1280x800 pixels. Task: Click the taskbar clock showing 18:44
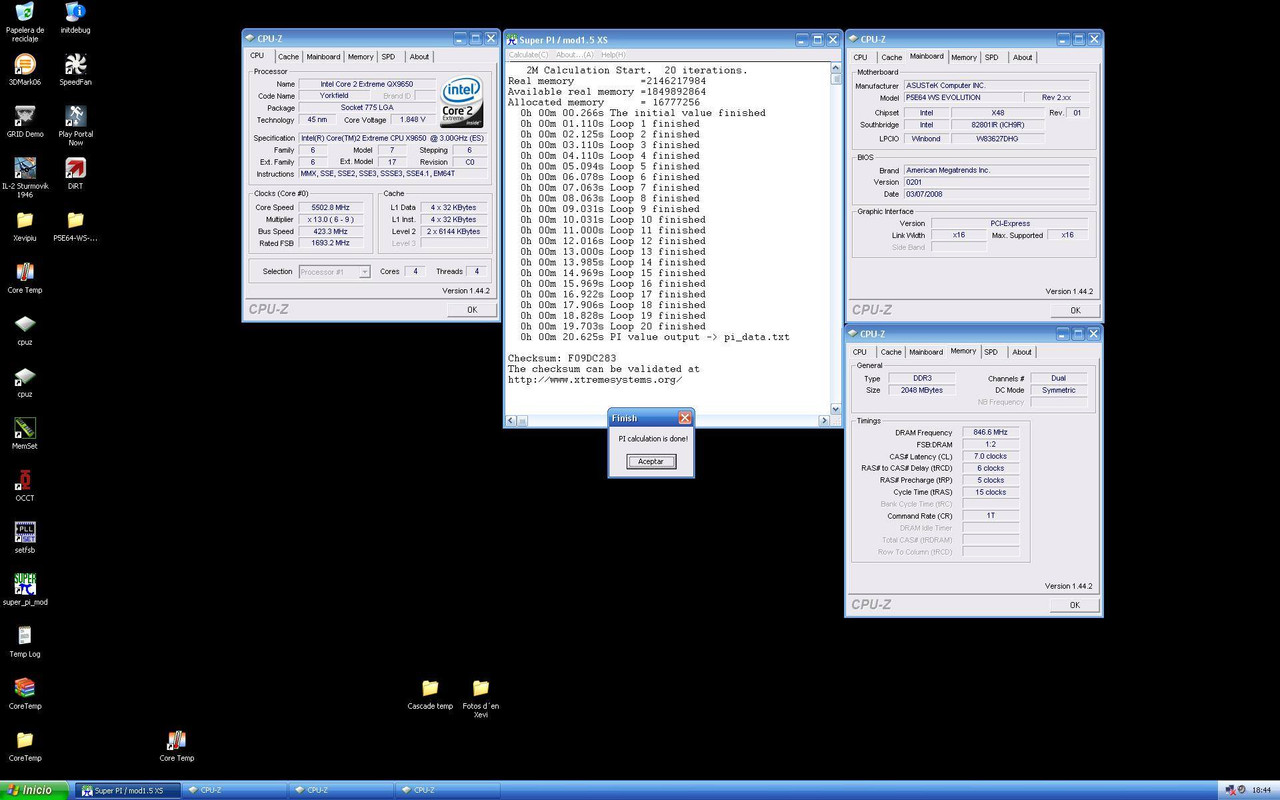(x=1262, y=790)
